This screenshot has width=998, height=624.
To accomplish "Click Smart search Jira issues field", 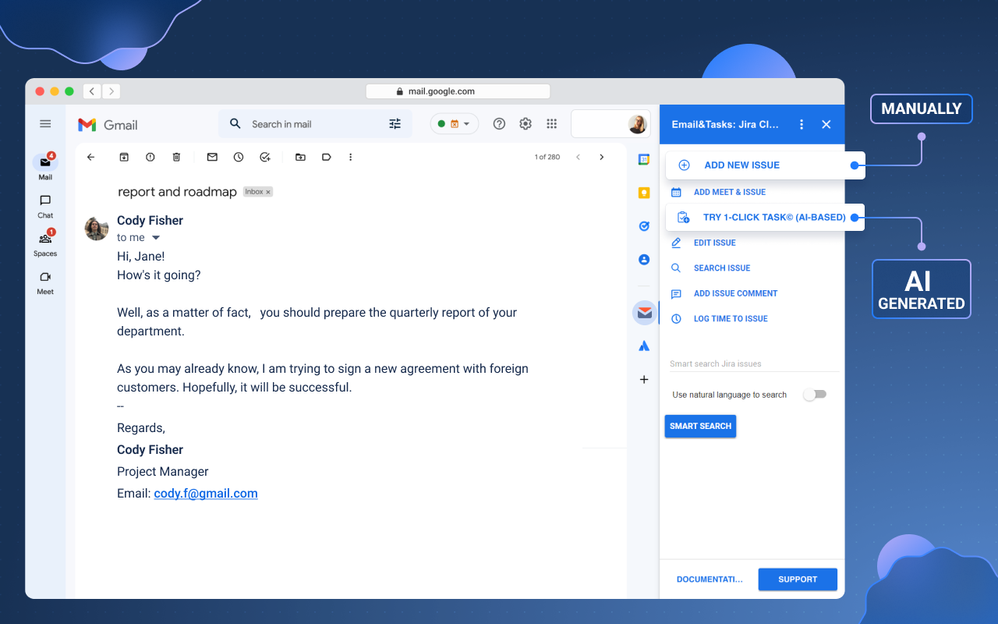I will coord(754,364).
